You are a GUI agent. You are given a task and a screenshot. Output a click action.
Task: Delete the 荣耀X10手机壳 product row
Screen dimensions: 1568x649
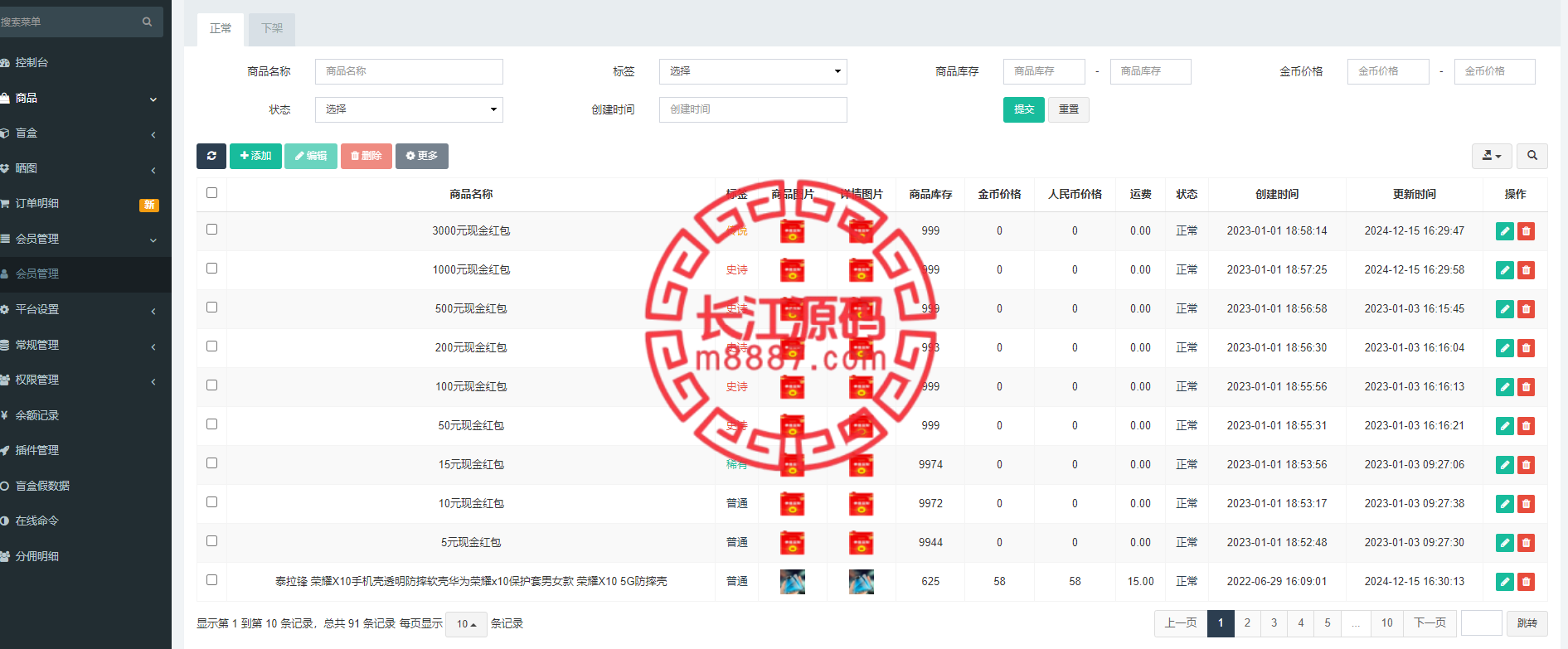pyautogui.click(x=1526, y=582)
